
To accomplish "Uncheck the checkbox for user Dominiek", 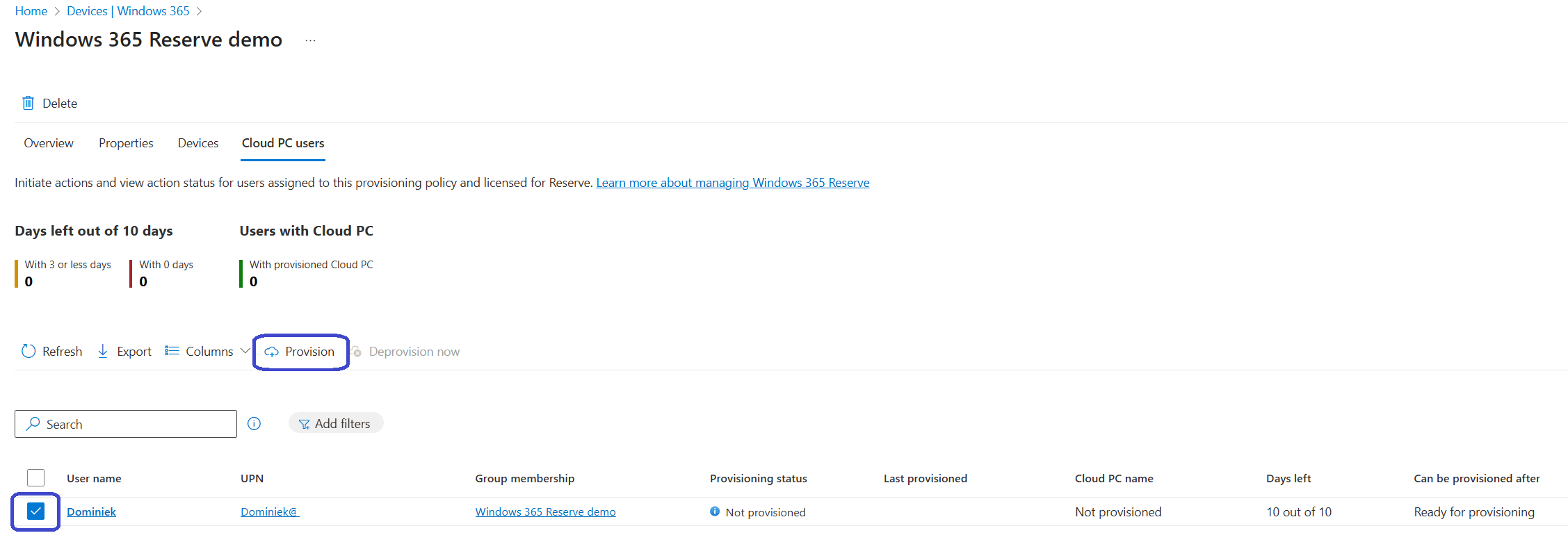I will click(35, 511).
